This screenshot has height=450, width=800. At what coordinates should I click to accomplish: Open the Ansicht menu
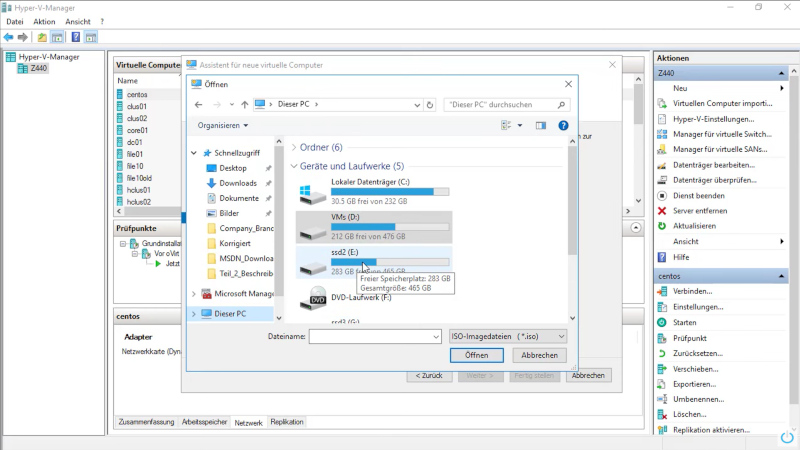pos(78,21)
